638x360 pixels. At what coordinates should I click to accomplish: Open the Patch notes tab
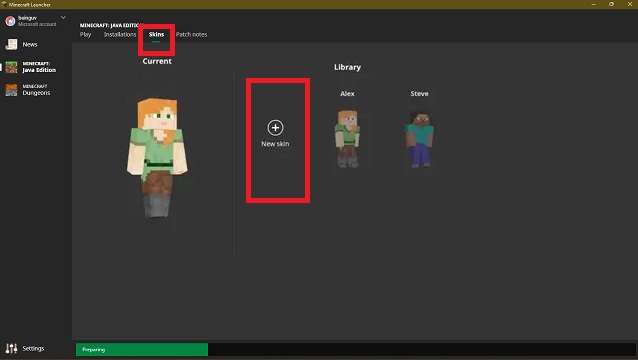pos(191,35)
